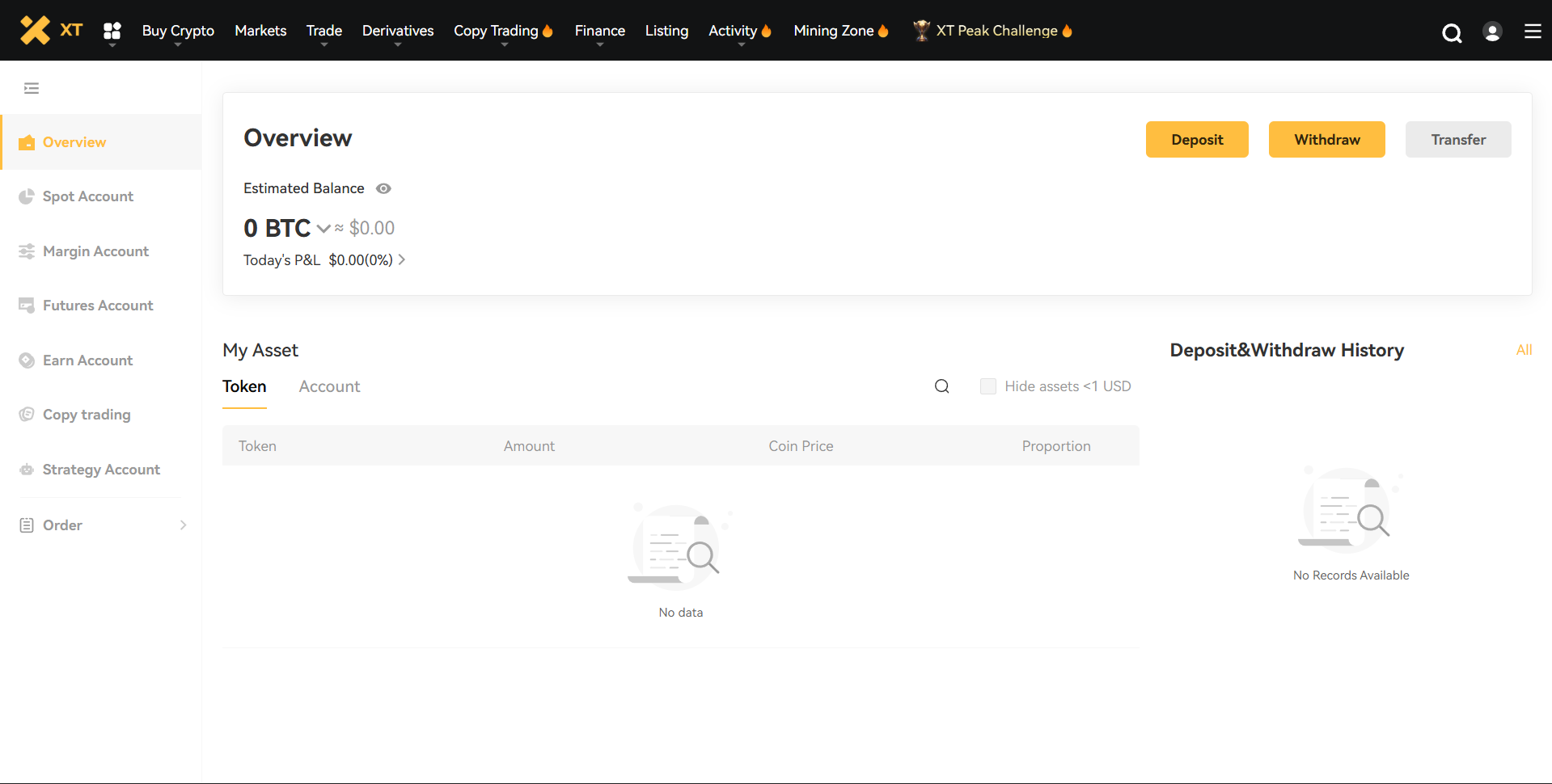The image size is (1552, 784).
Task: Toggle estimated balance visibility eye
Action: pos(383,188)
